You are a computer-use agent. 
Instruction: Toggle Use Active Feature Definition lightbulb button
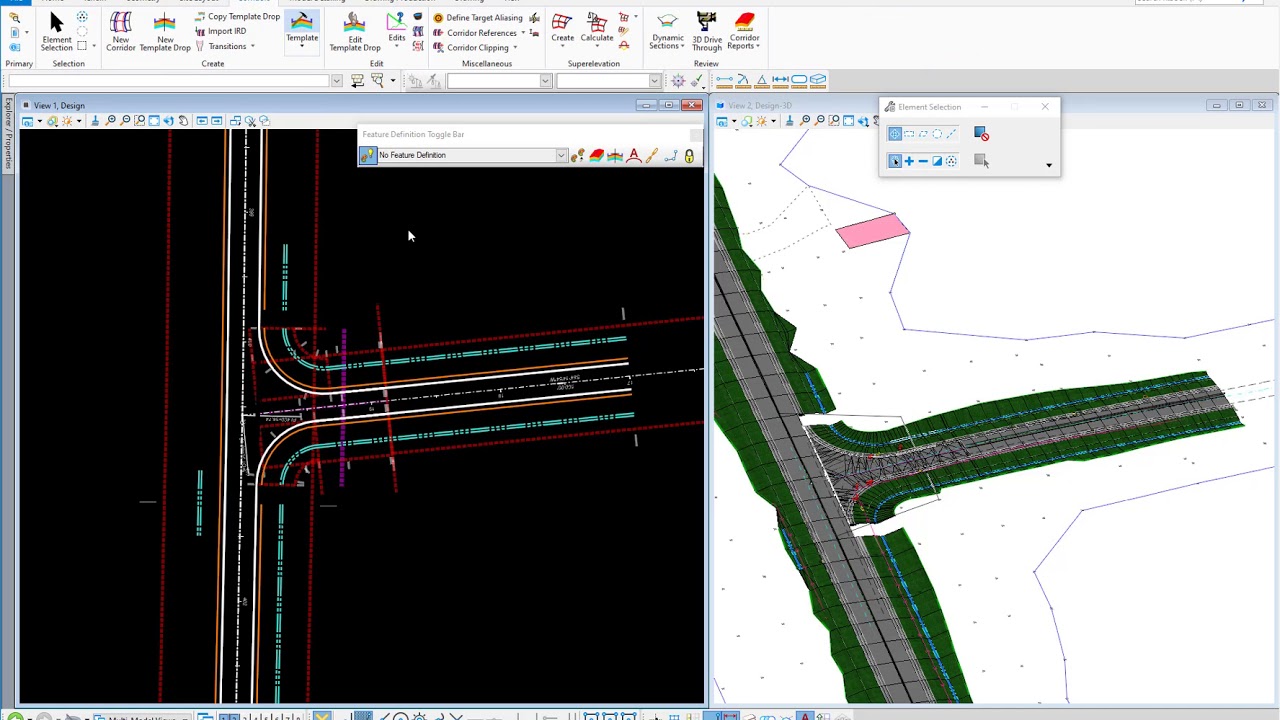(x=368, y=155)
